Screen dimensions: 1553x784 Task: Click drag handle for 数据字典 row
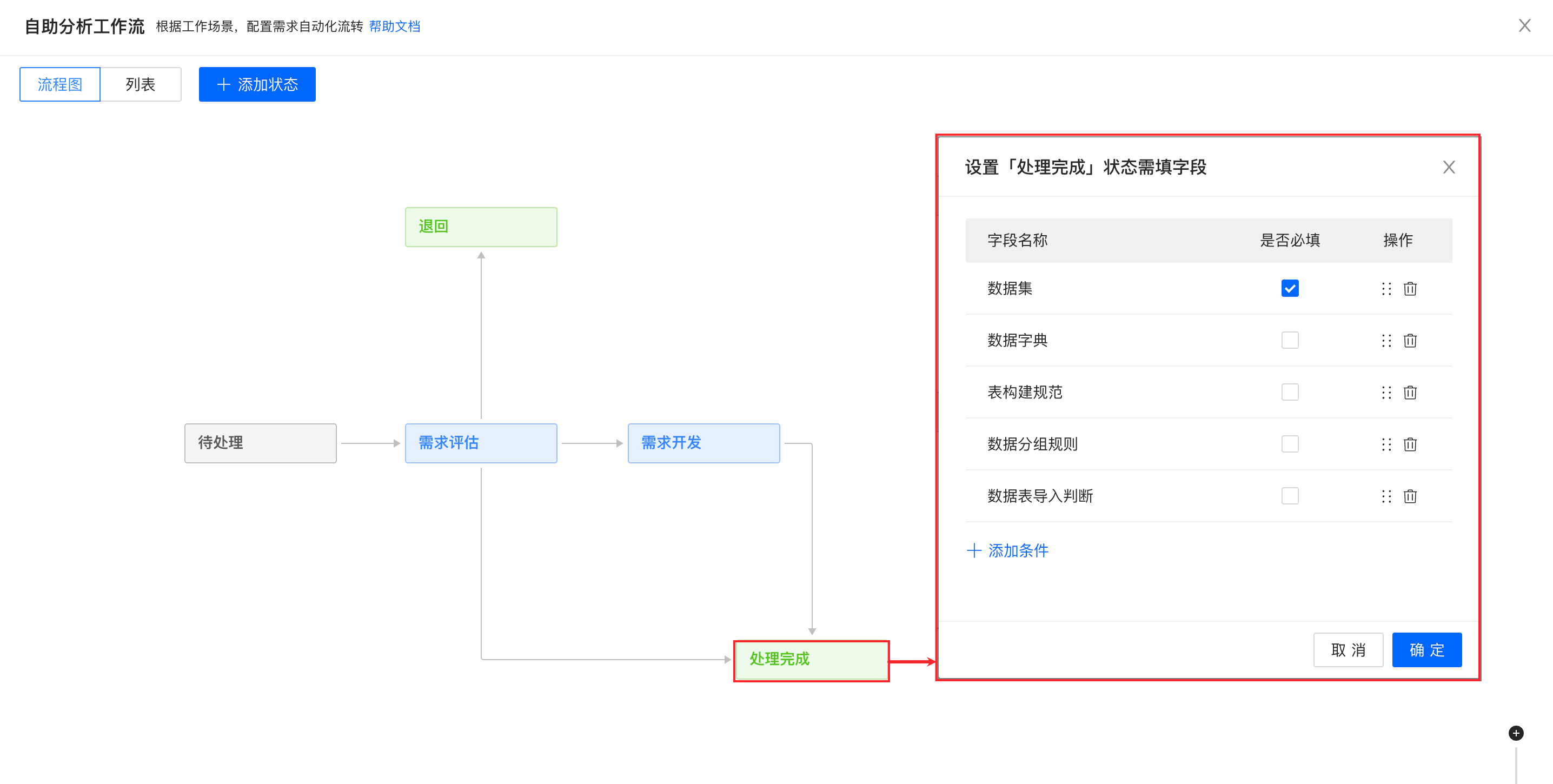[1386, 341]
